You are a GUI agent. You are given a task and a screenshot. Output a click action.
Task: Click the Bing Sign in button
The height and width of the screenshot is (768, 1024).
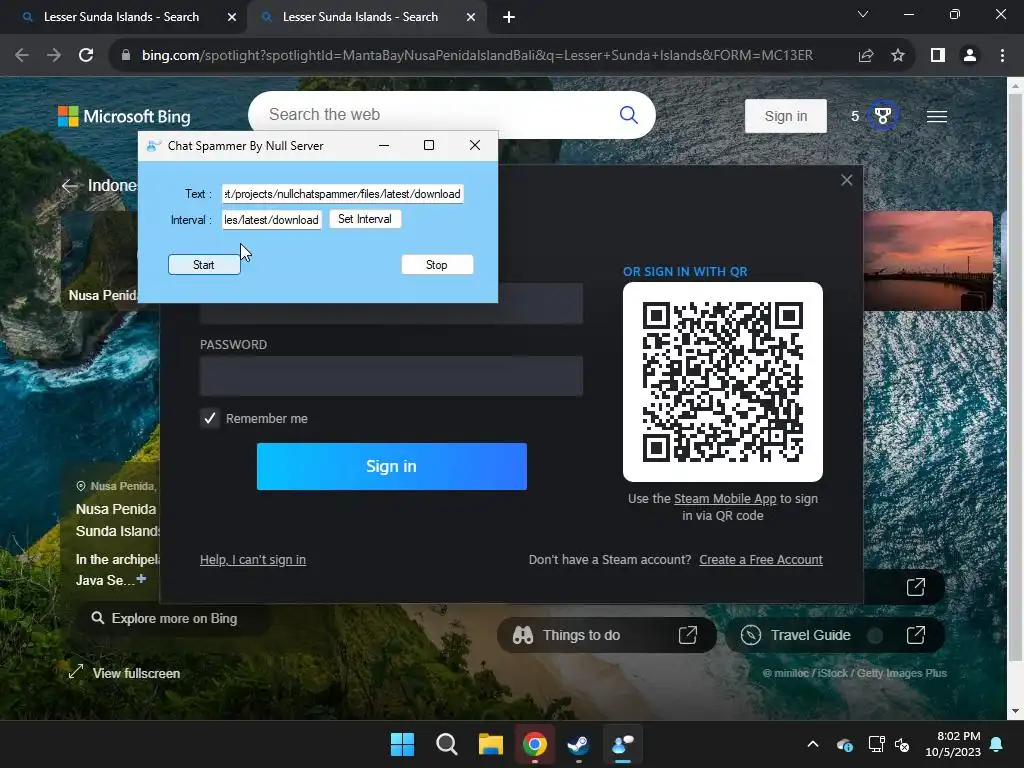click(786, 116)
